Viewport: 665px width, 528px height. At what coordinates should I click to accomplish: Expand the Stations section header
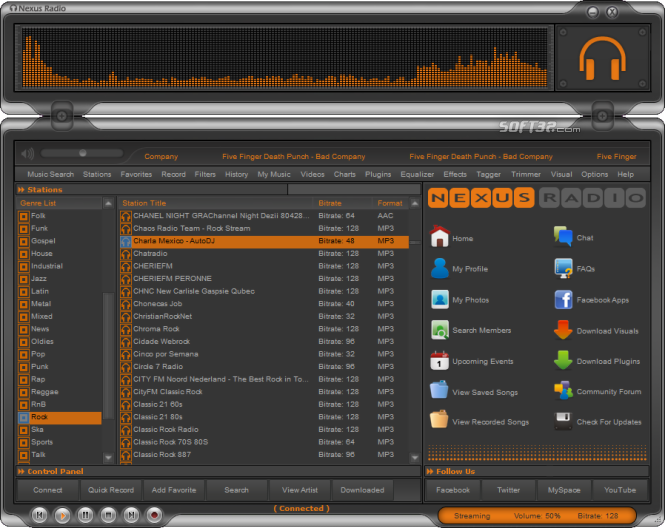pos(40,190)
